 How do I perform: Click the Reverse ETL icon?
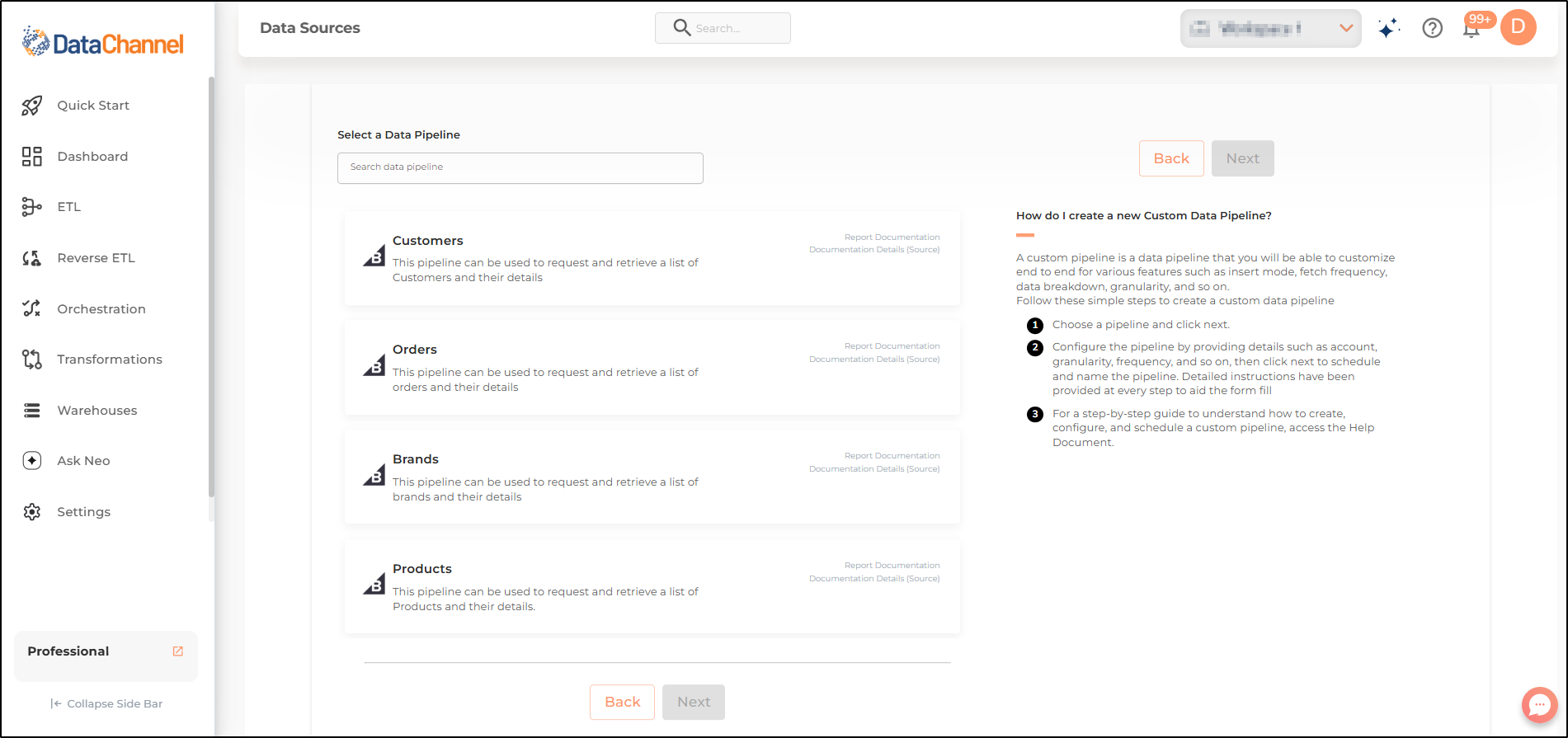coord(31,258)
